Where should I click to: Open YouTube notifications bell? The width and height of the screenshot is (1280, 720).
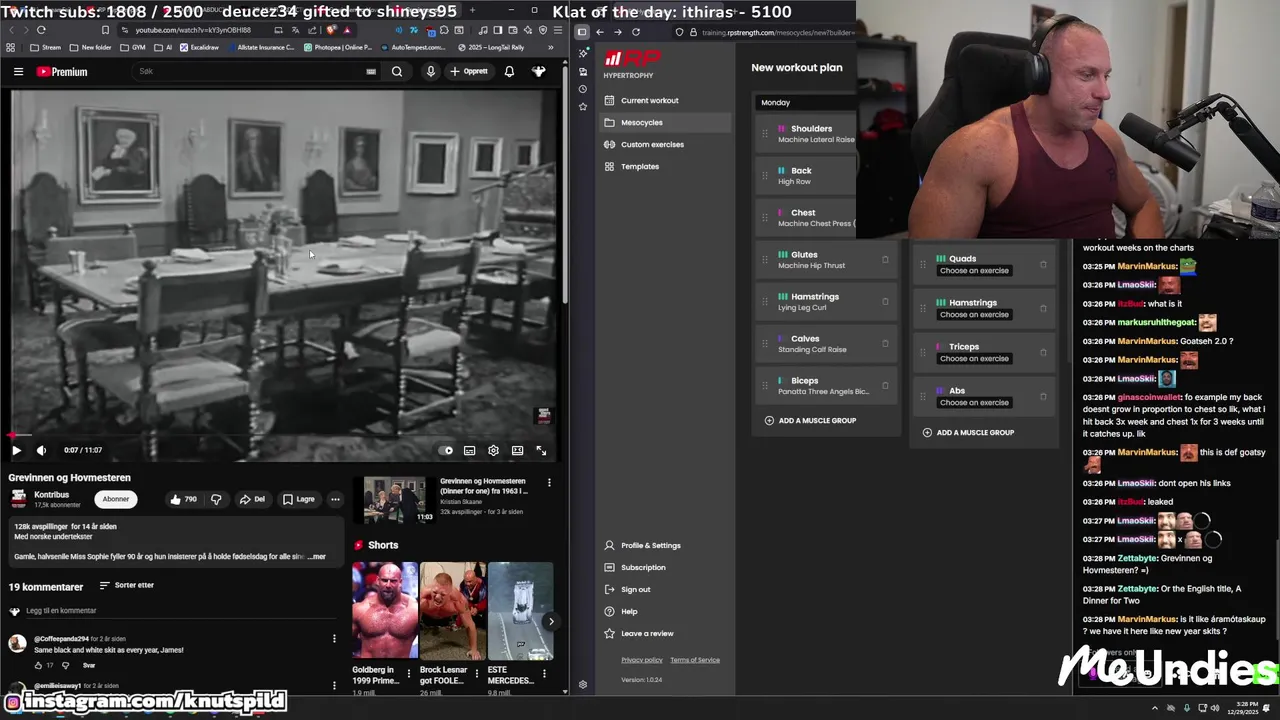click(x=509, y=72)
